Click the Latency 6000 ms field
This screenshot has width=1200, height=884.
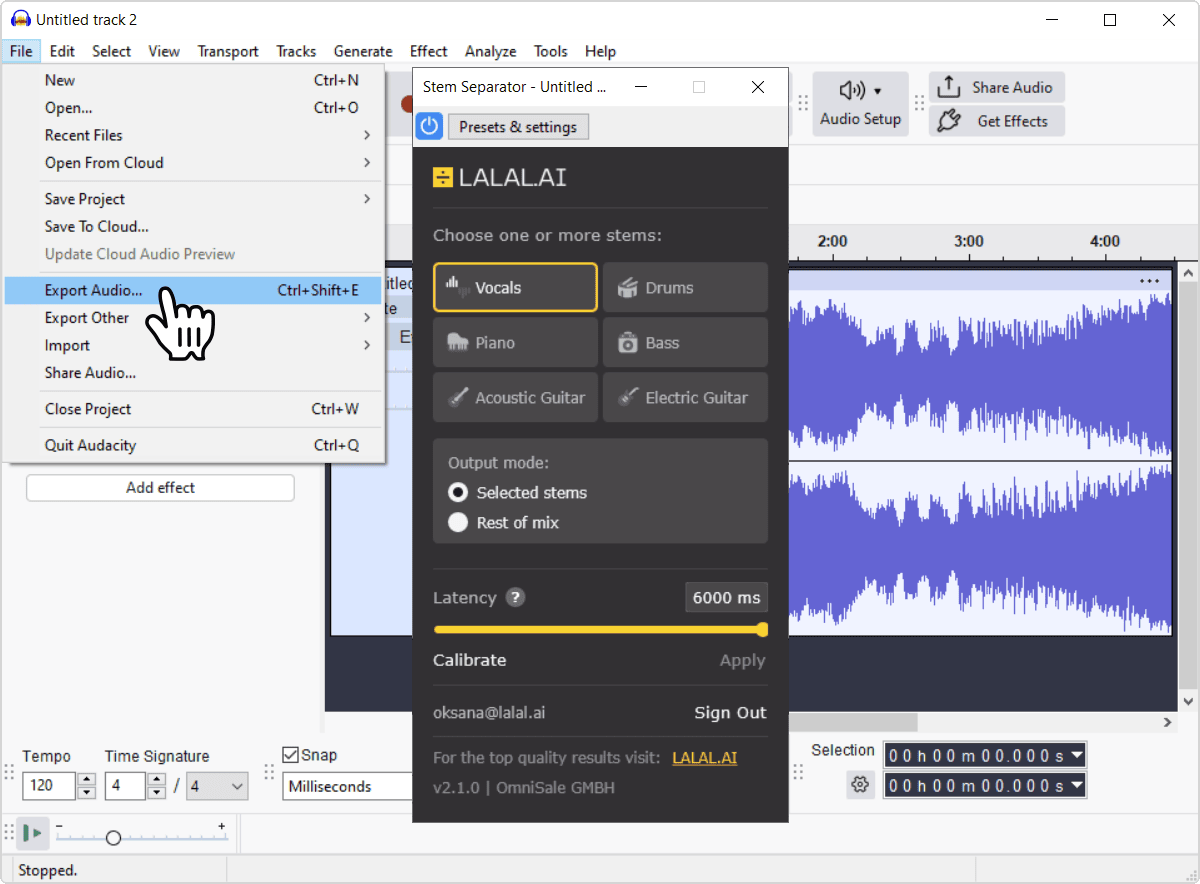pyautogui.click(x=727, y=598)
